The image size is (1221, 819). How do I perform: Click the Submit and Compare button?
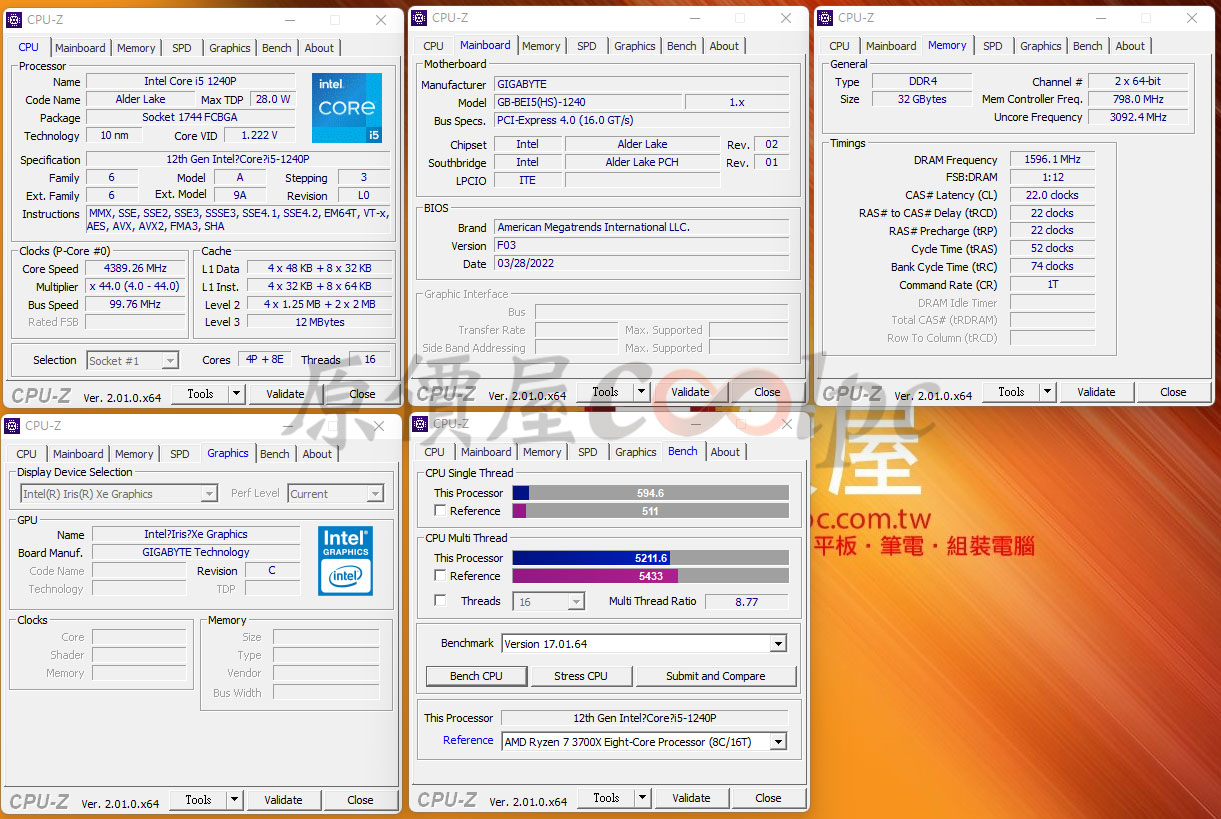tap(716, 676)
